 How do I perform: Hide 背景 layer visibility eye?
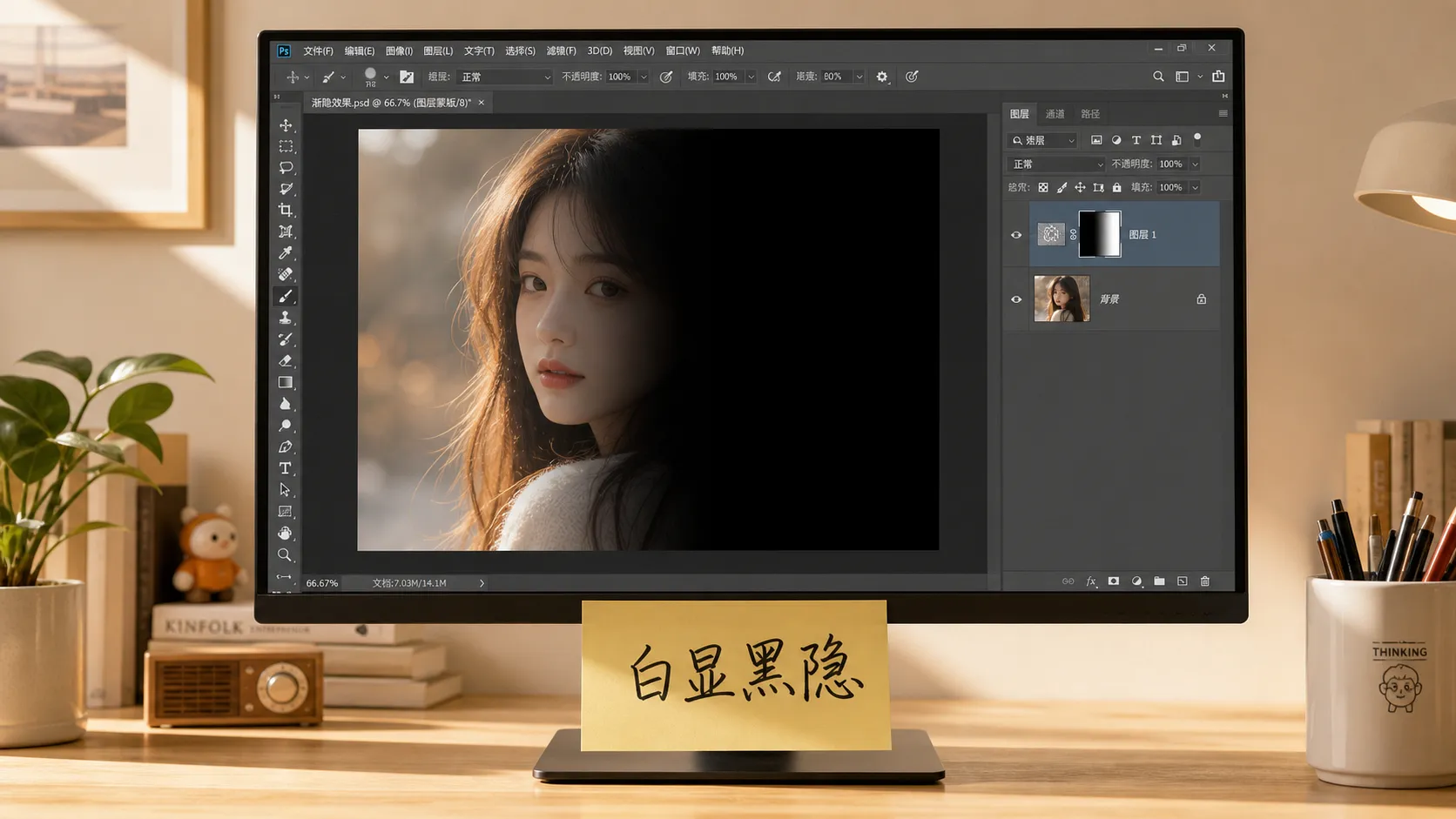click(x=1016, y=299)
